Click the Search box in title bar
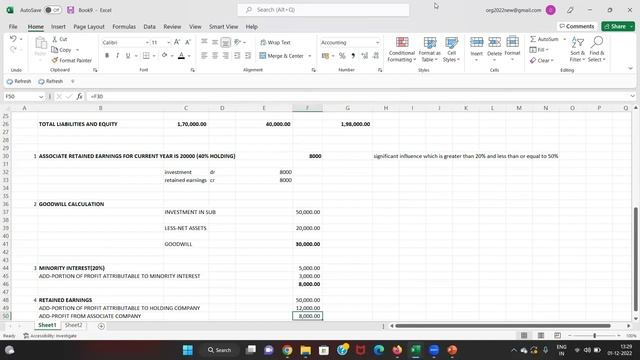 pos(323,10)
